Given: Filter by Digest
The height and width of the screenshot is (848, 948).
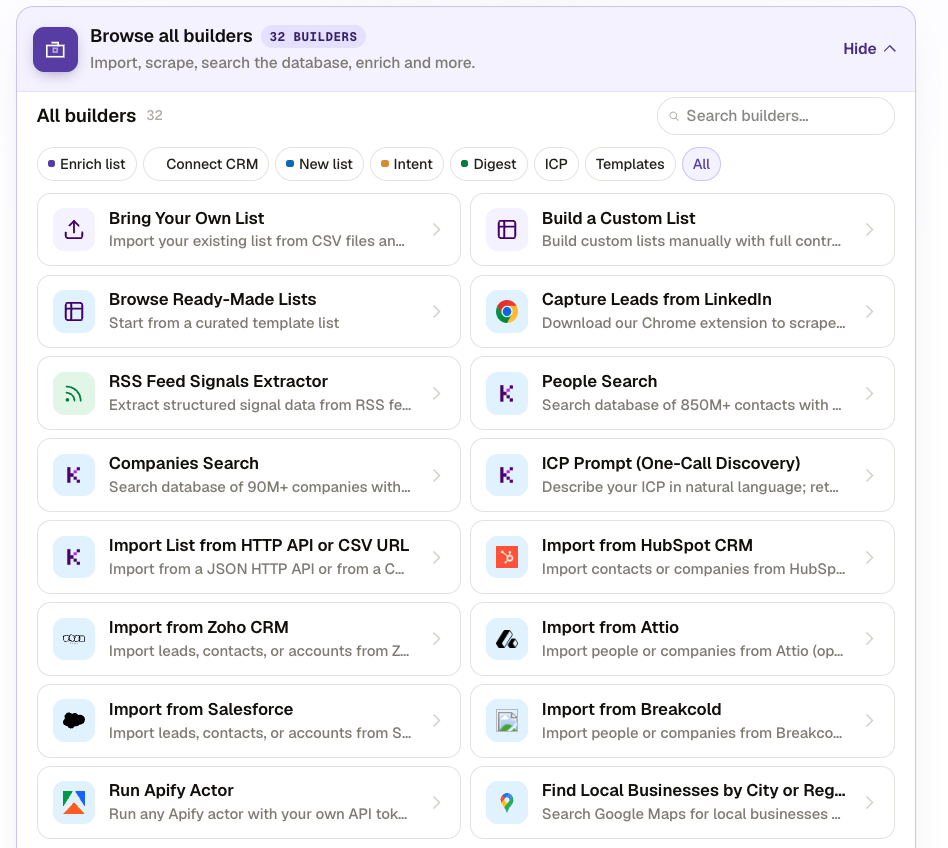Looking at the screenshot, I should 489,164.
